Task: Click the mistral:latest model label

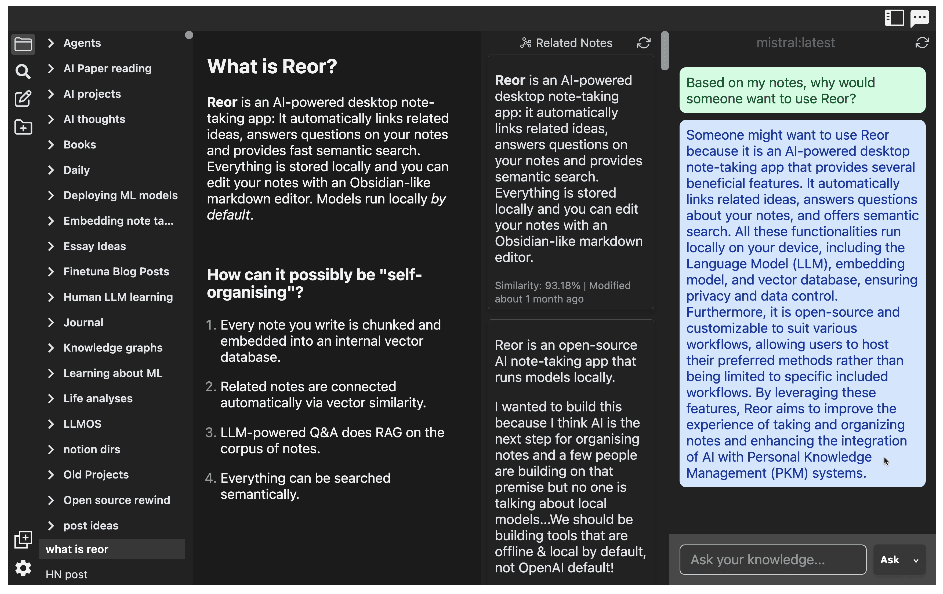Action: coord(795,43)
